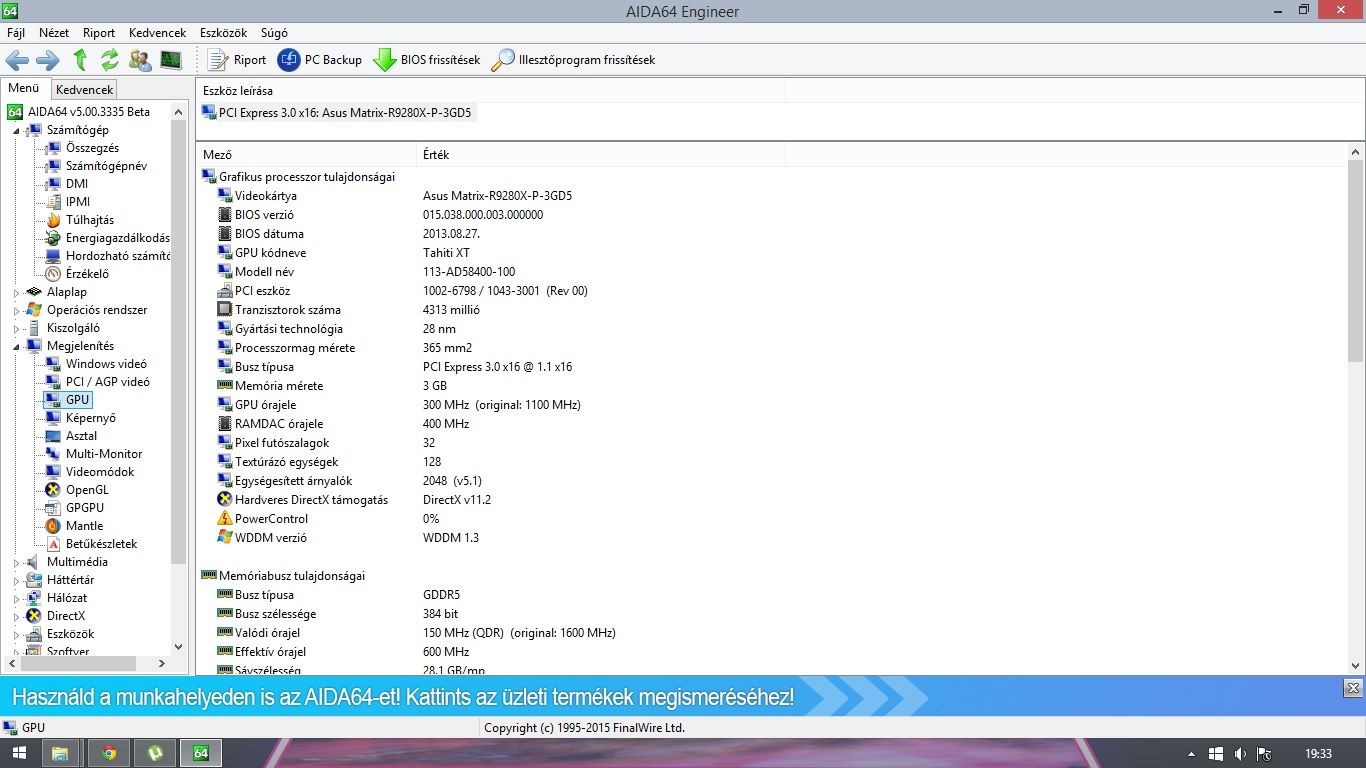Open Illesztőprogram frissítések driver updates
The width and height of the screenshot is (1366, 768).
point(574,60)
